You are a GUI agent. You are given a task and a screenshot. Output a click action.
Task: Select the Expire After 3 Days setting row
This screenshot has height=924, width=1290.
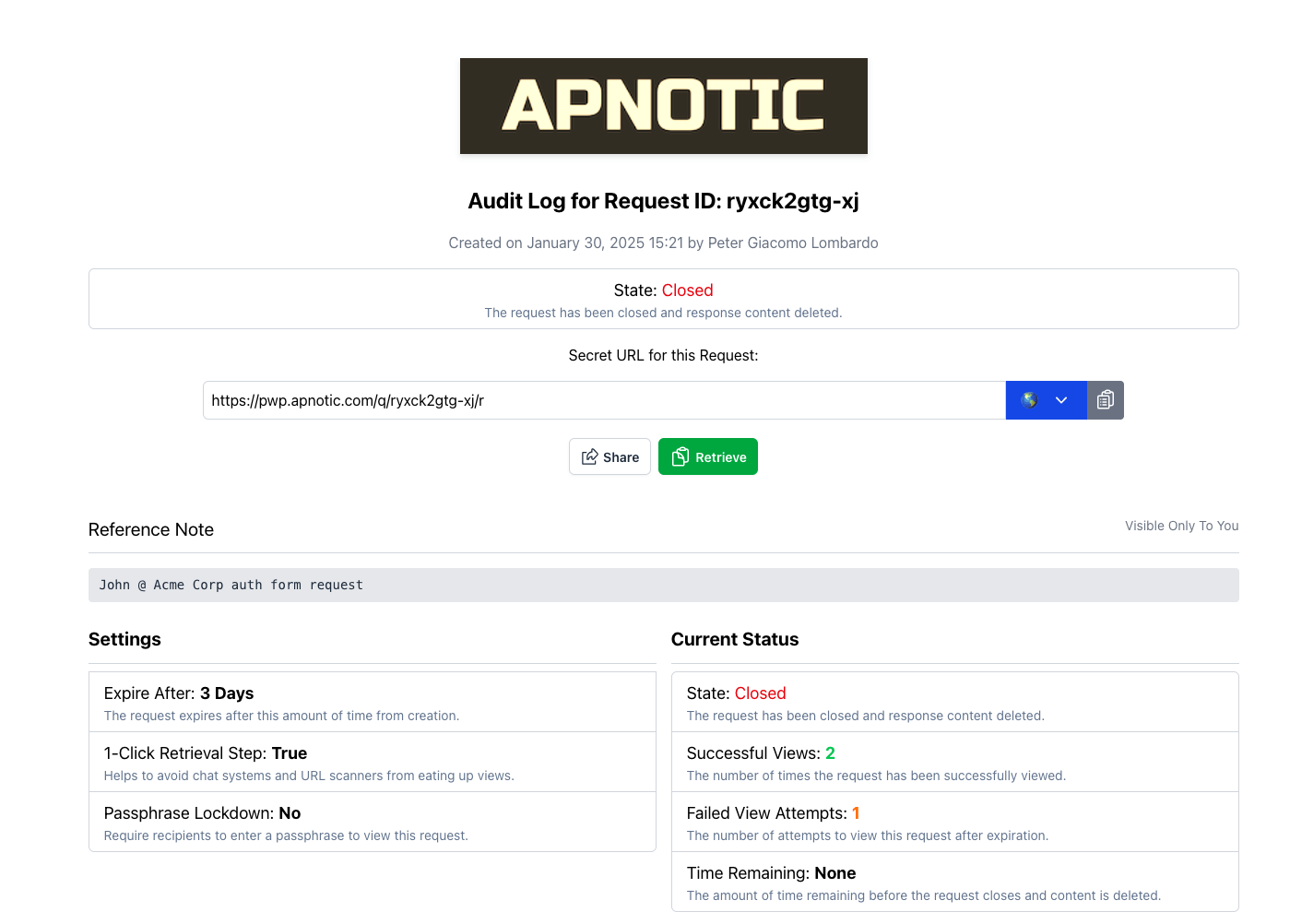tap(372, 703)
